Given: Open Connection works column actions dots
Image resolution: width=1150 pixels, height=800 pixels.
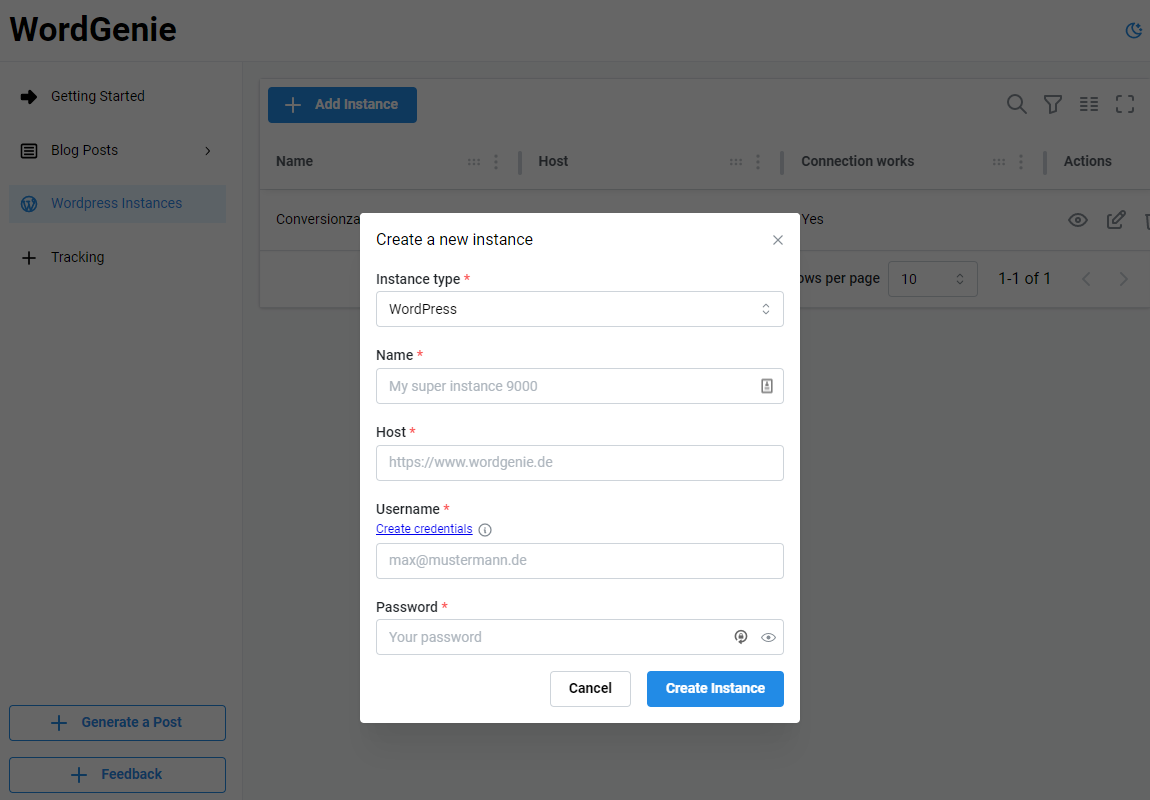Looking at the screenshot, I should pos(1021,162).
